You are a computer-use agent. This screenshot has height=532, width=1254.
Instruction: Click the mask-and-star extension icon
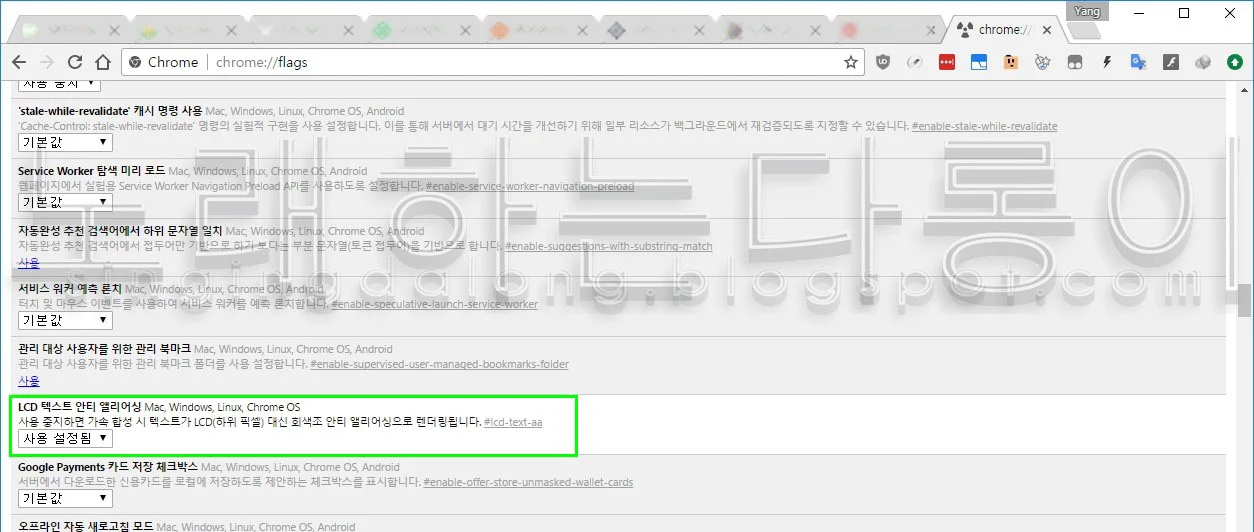(1042, 62)
